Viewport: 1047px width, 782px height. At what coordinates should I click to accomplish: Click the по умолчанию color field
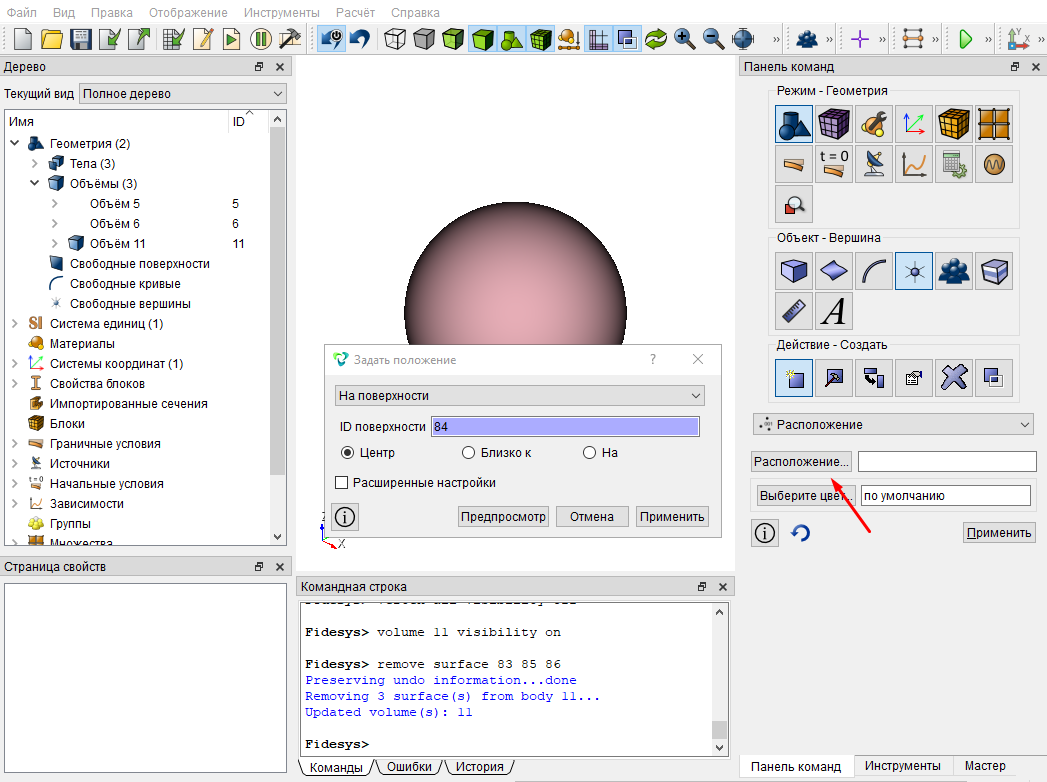(x=946, y=496)
